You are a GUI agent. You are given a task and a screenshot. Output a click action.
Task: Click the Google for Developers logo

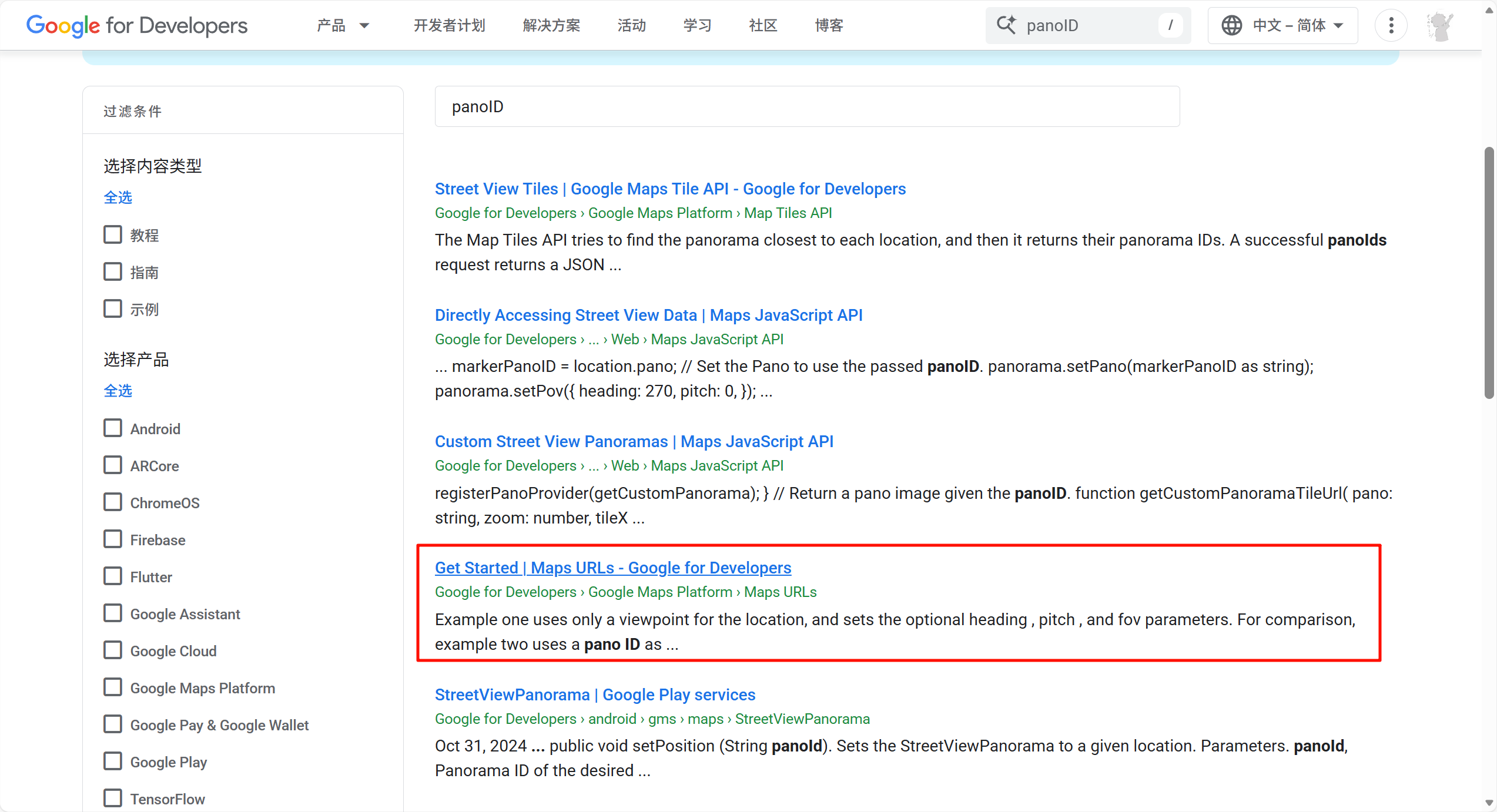tap(137, 25)
